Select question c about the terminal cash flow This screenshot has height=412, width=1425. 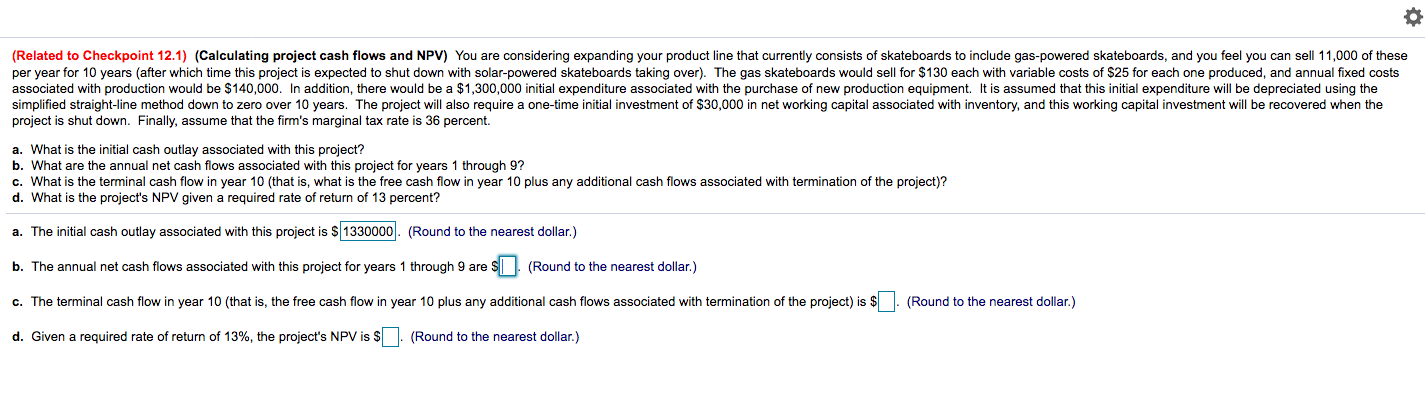[x=480, y=182]
